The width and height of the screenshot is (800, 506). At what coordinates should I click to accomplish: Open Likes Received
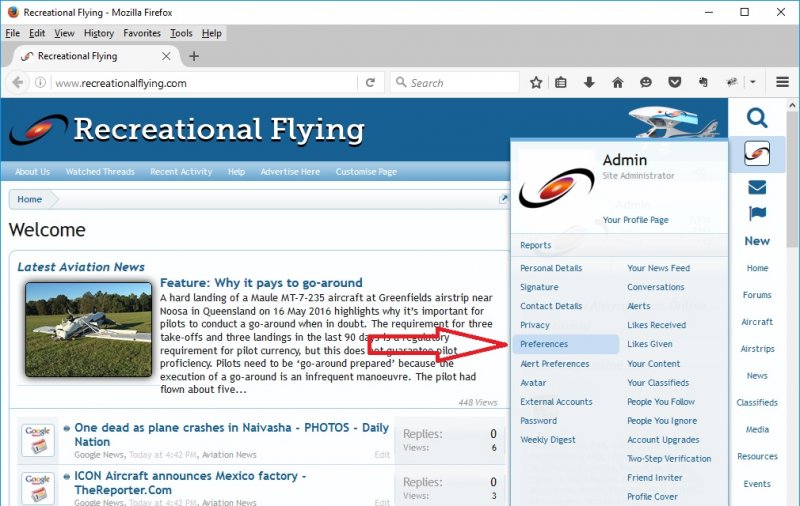[656, 325]
